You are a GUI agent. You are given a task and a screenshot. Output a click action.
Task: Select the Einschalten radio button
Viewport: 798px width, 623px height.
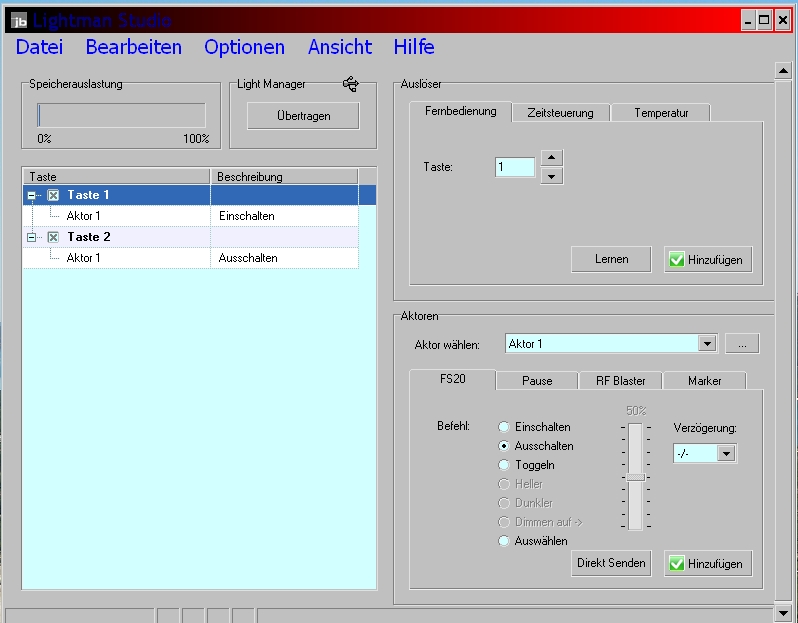pos(505,427)
